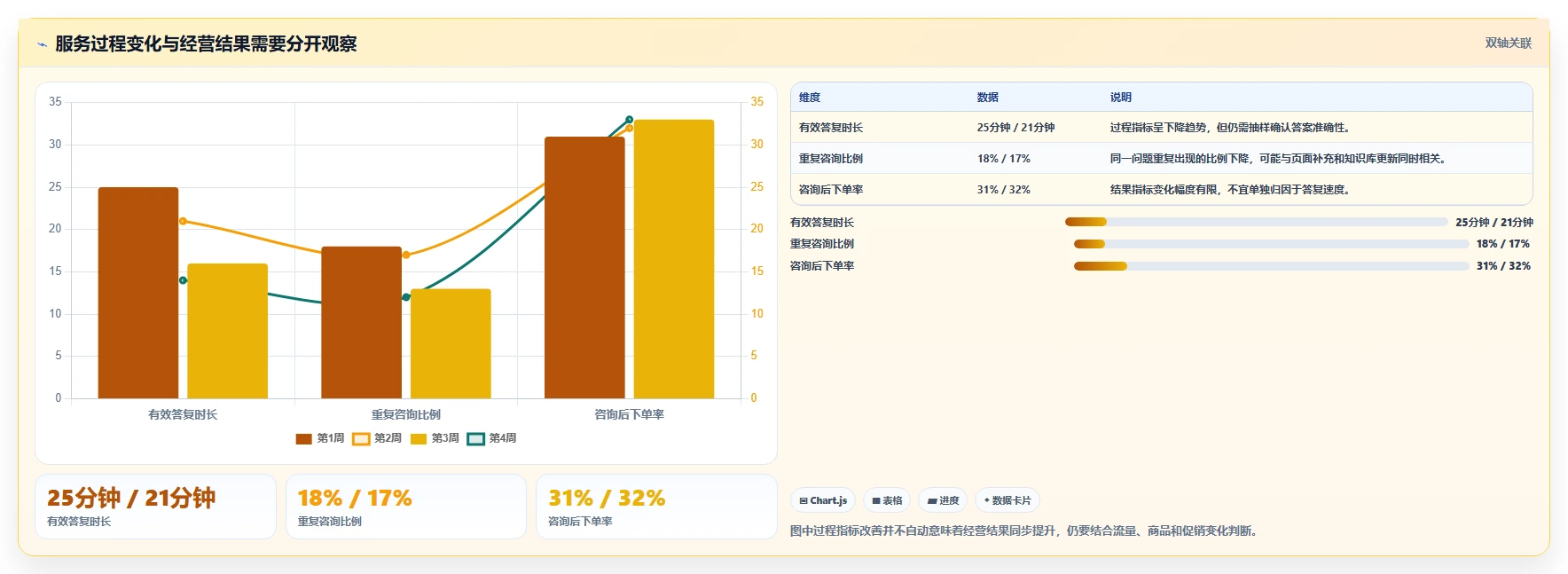Click the x-axis label 咨询后下单率 under the chart
1568x574 pixels.
(x=629, y=414)
